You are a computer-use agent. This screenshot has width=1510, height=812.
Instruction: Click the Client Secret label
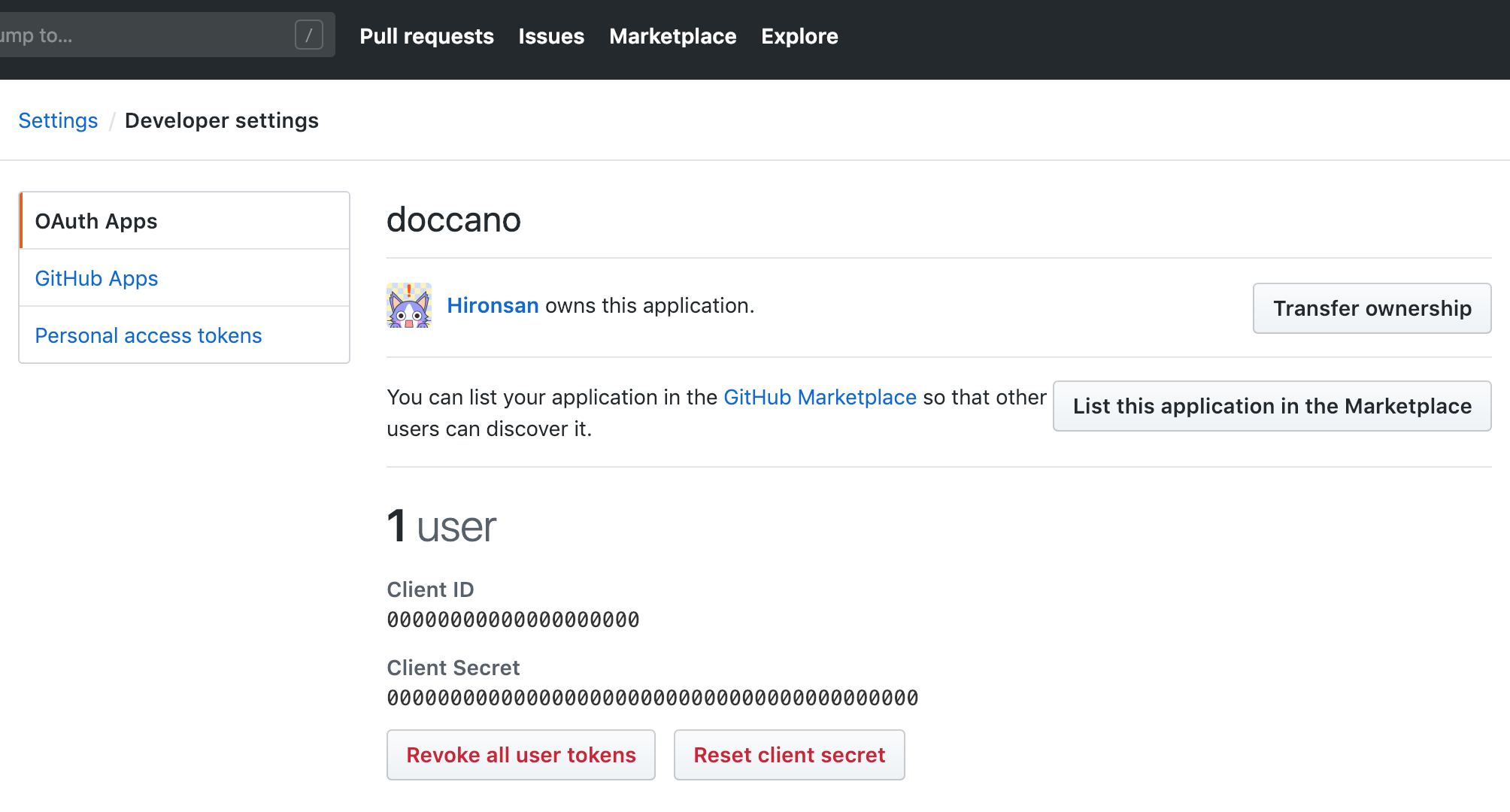pyautogui.click(x=453, y=668)
